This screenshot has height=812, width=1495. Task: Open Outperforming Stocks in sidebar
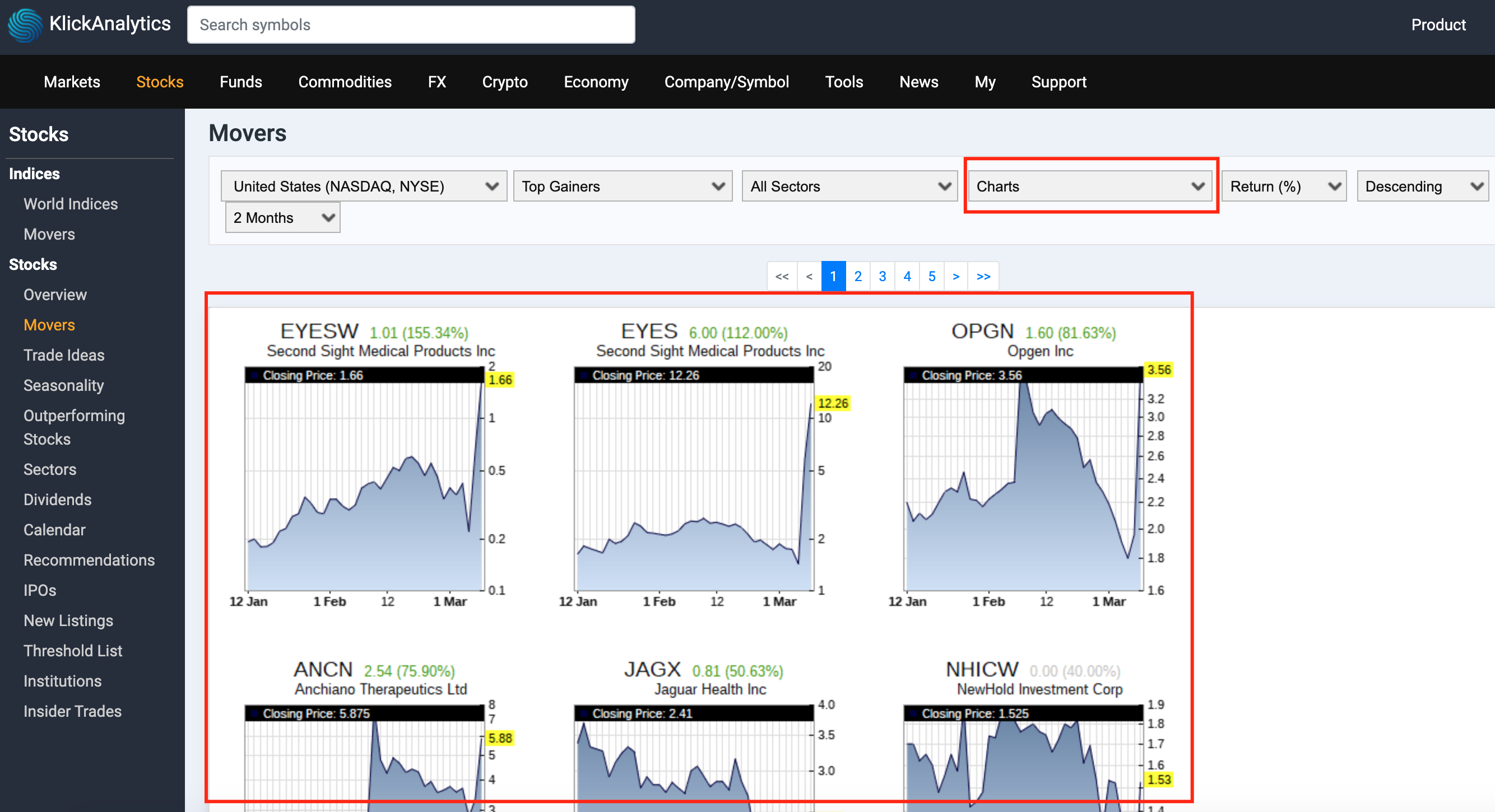(x=75, y=427)
